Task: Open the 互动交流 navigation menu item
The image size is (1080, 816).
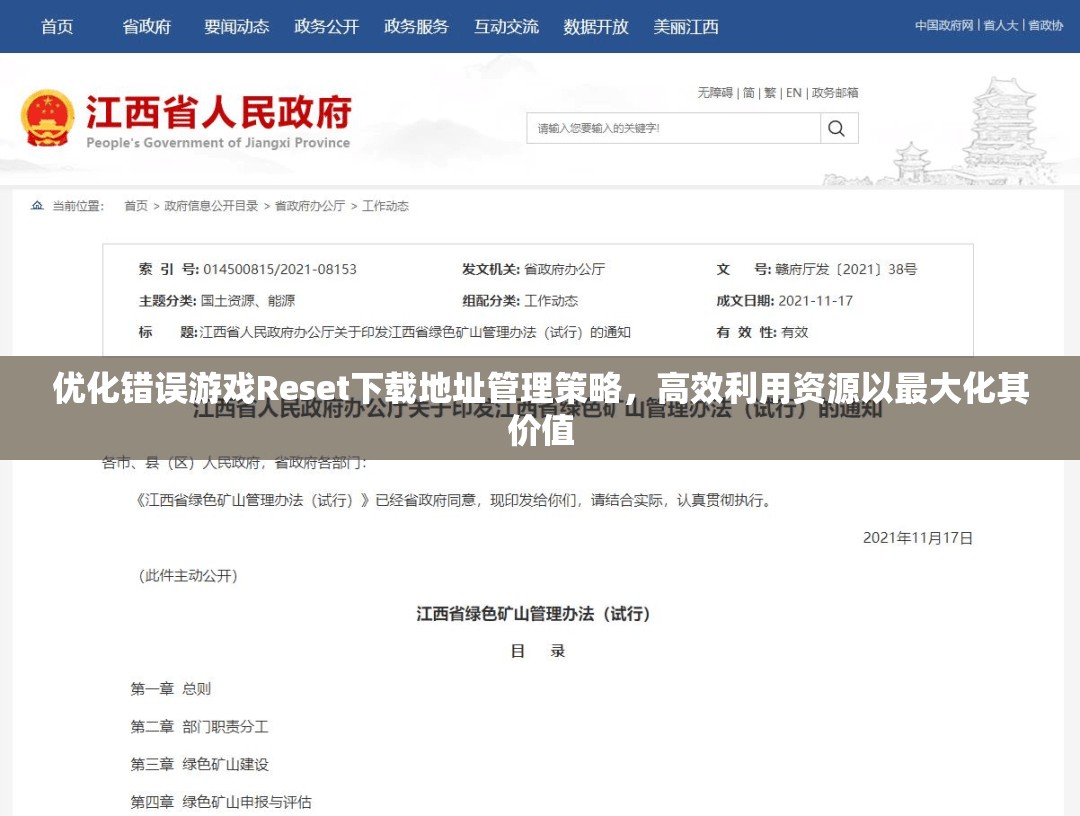Action: 506,26
